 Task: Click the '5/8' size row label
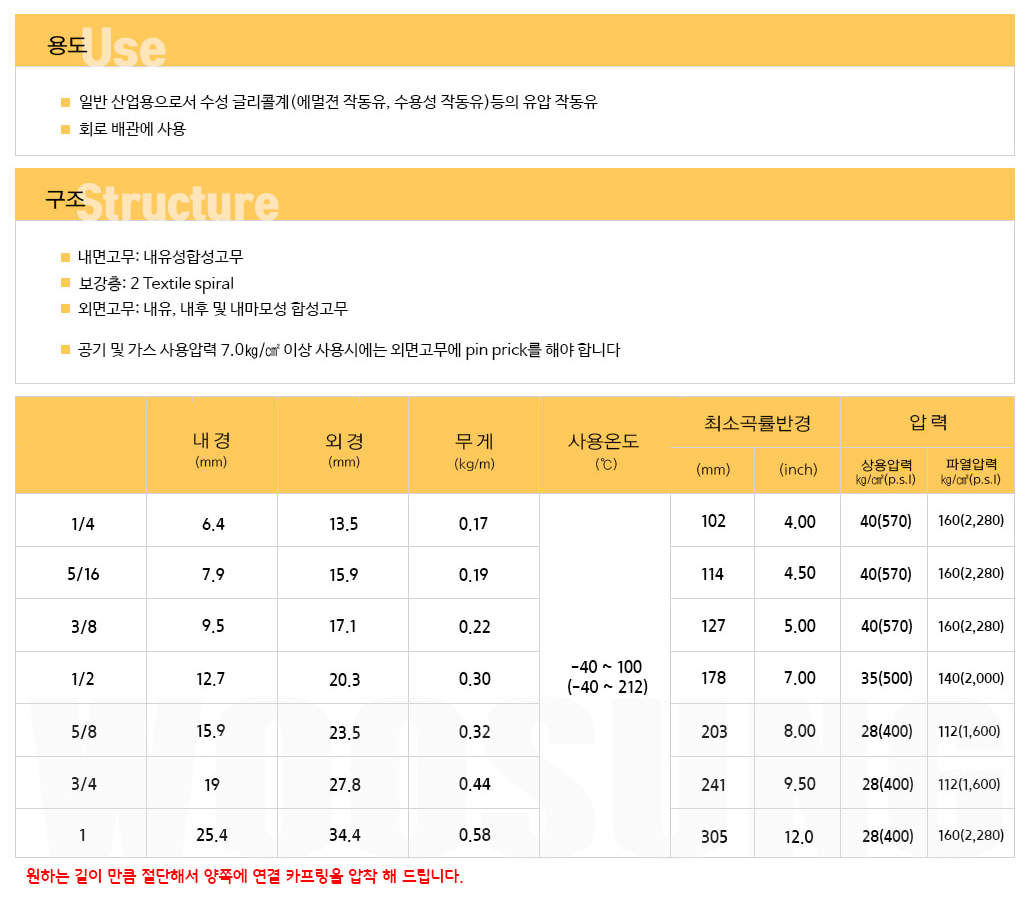pyautogui.click(x=84, y=731)
